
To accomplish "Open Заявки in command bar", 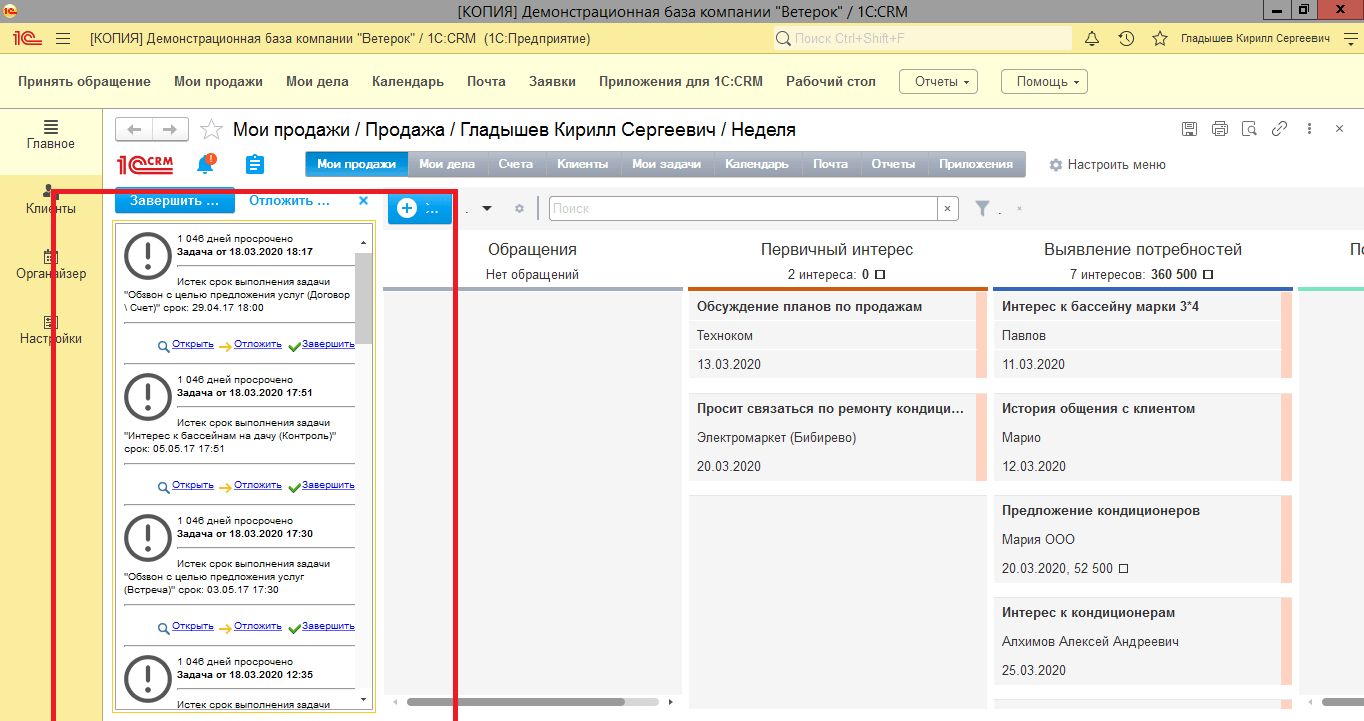I will point(552,81).
